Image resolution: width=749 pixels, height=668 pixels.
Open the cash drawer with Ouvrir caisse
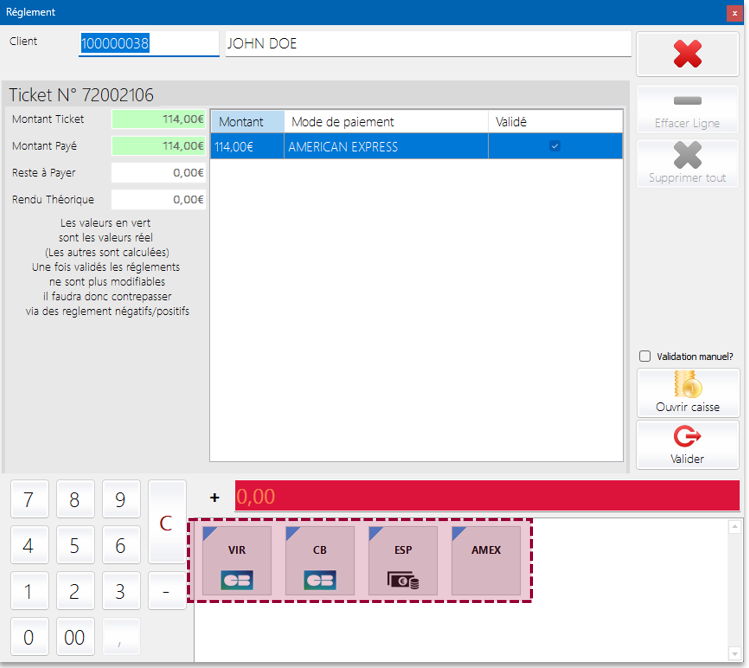(x=687, y=393)
